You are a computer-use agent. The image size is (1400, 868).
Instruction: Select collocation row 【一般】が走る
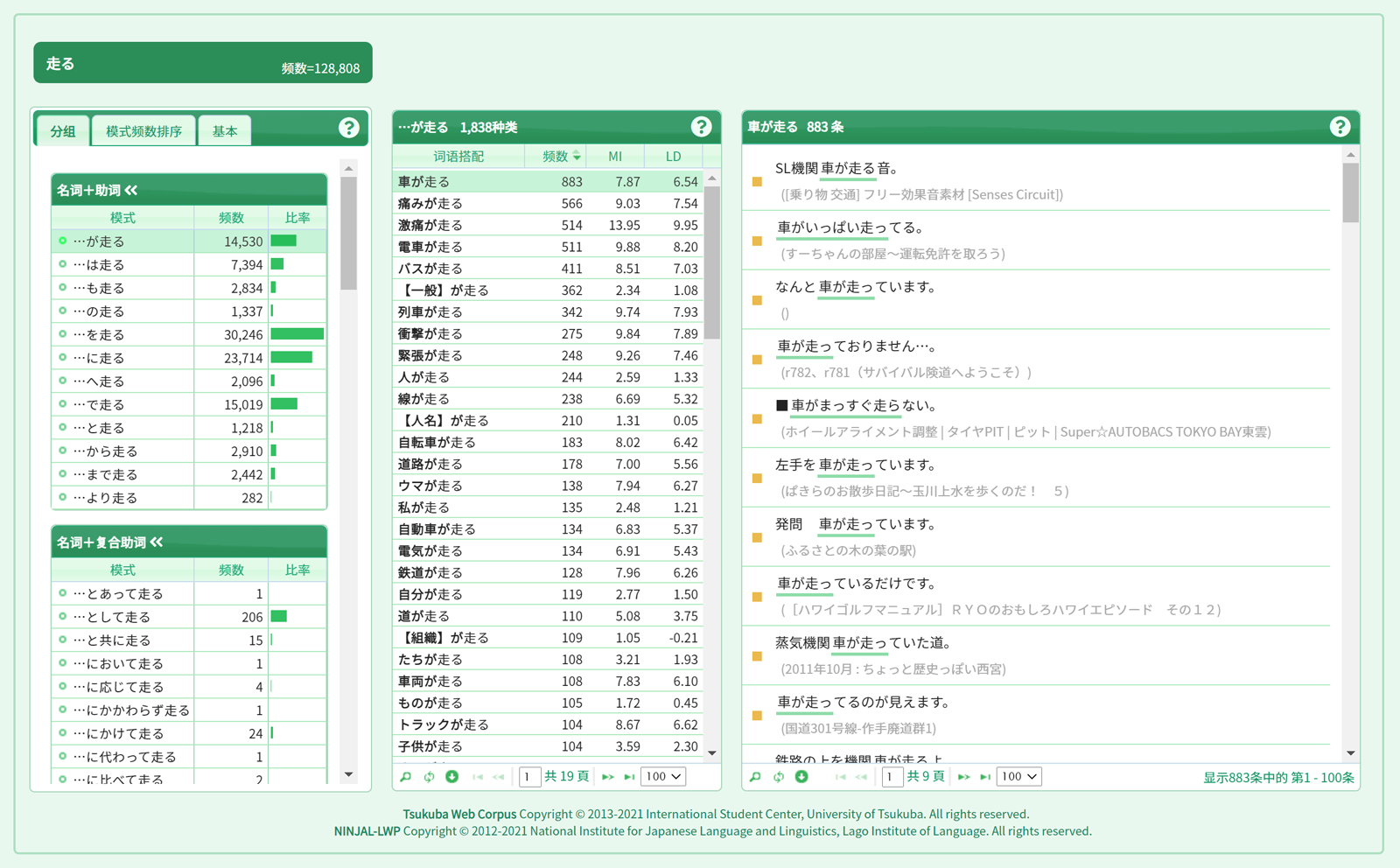[x=548, y=290]
